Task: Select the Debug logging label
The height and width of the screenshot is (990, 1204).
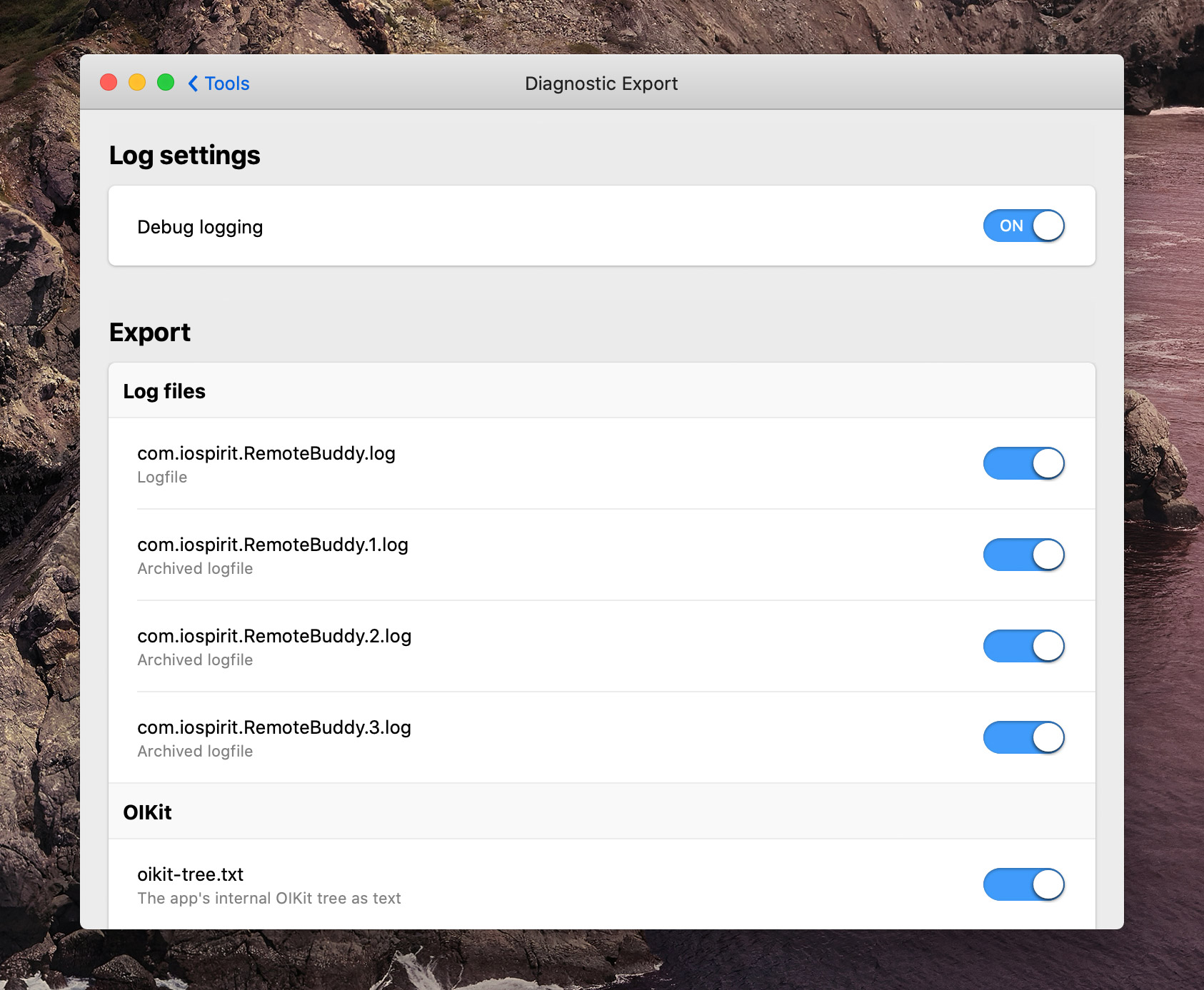Action: pyautogui.click(x=200, y=227)
